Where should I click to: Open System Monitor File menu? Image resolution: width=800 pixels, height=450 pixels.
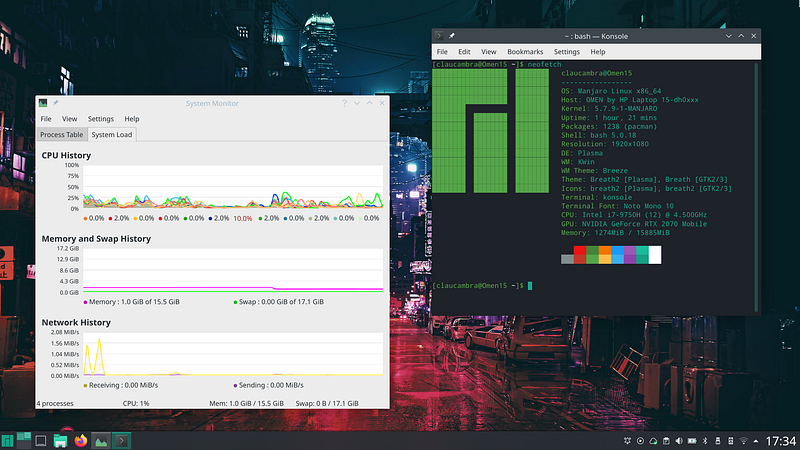(46, 119)
